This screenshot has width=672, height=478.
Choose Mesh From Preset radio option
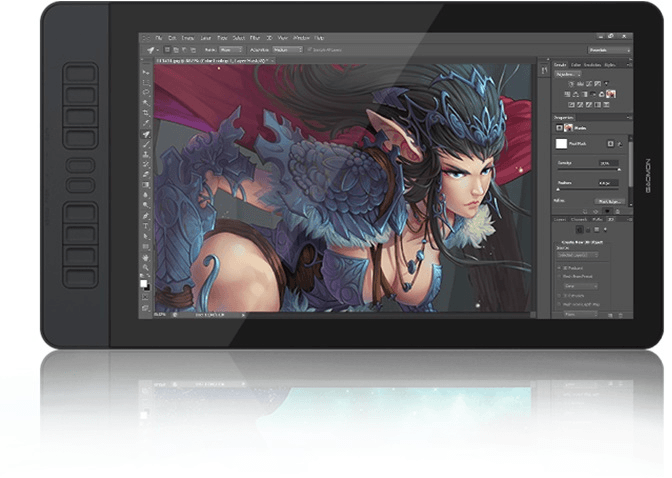pos(559,277)
